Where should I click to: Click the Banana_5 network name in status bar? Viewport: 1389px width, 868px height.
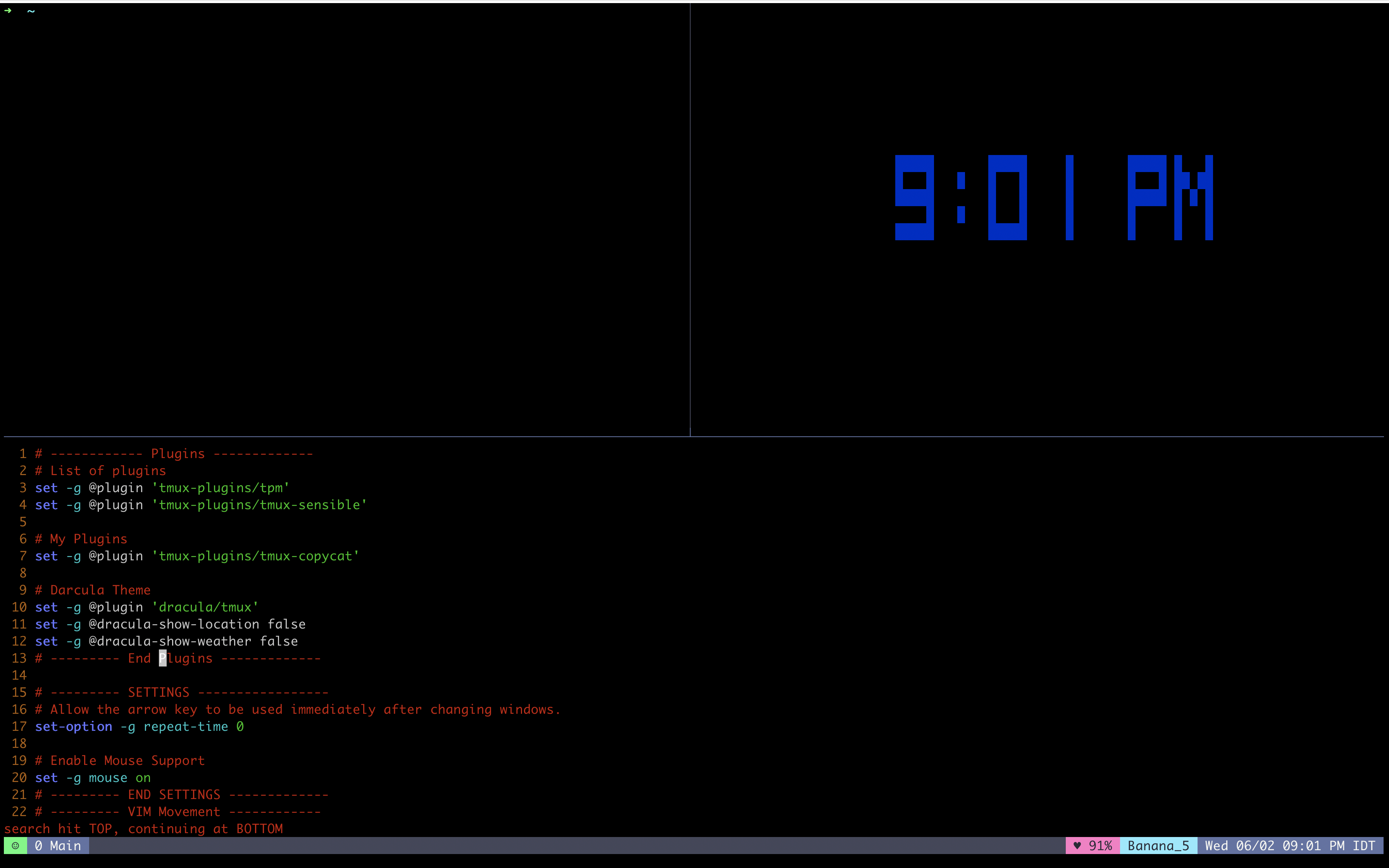coord(1158,846)
